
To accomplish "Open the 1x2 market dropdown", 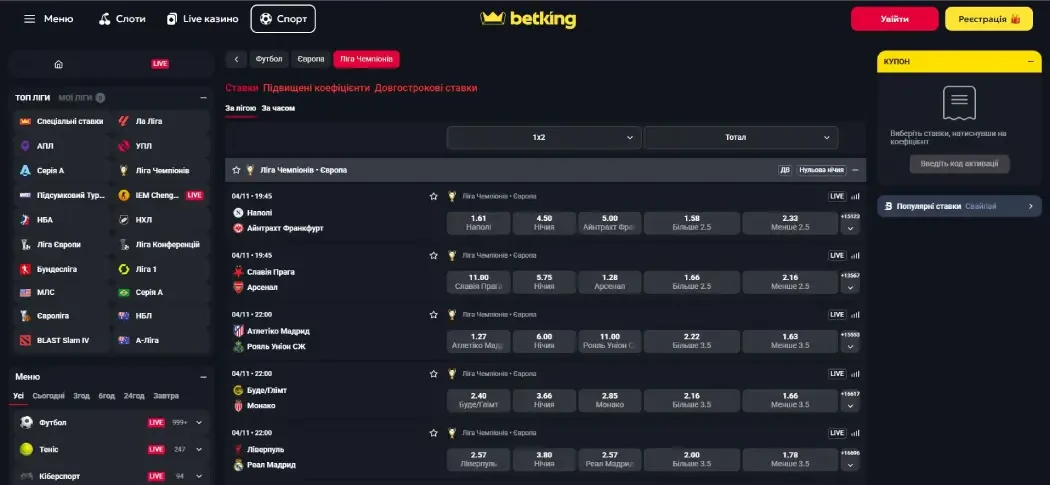I will pos(543,137).
